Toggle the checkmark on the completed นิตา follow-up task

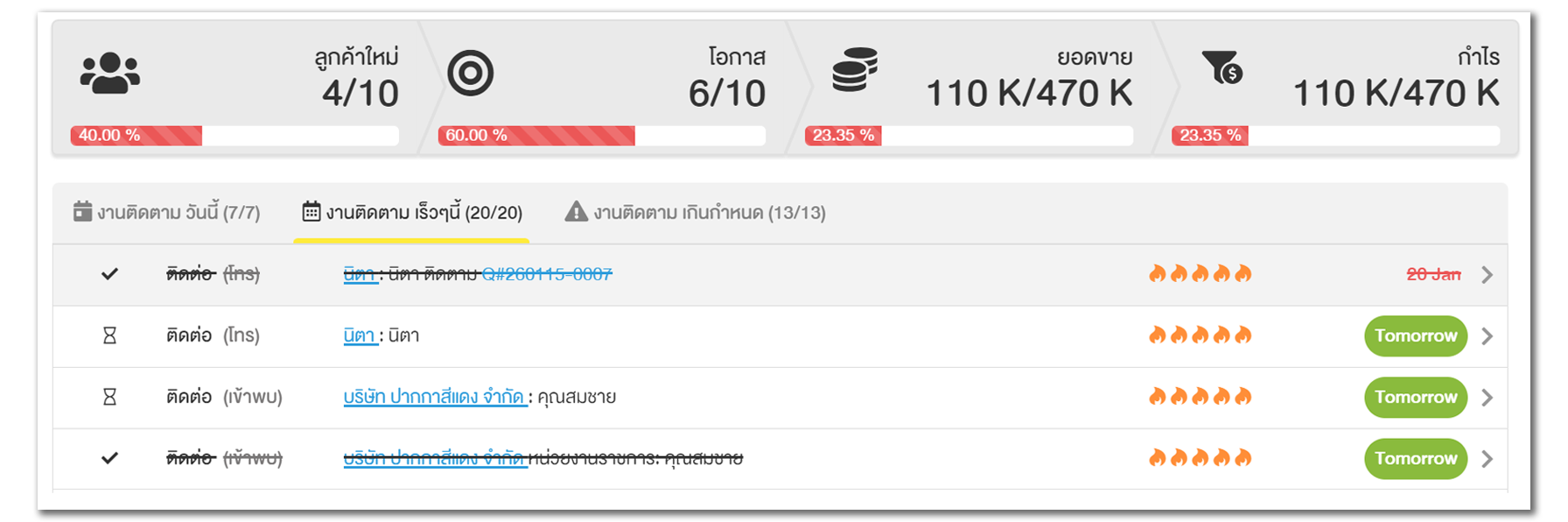point(108,273)
